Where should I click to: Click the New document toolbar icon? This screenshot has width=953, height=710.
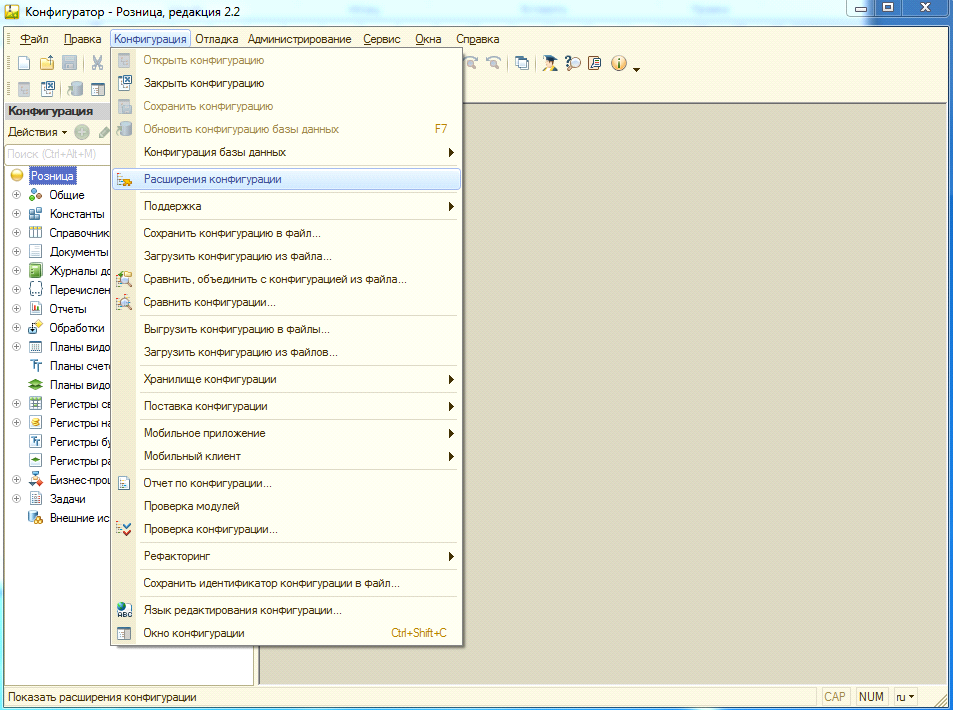coord(24,63)
